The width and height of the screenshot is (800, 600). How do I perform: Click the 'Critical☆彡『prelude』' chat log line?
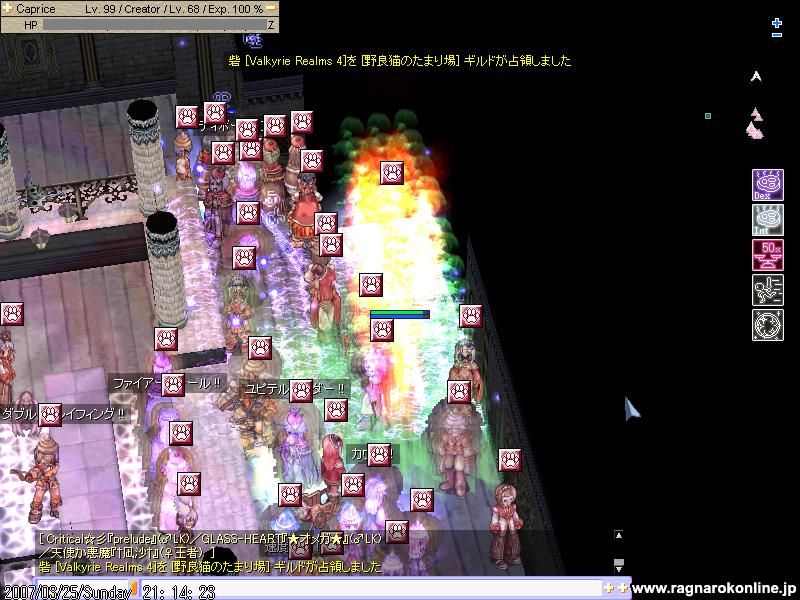click(x=210, y=539)
